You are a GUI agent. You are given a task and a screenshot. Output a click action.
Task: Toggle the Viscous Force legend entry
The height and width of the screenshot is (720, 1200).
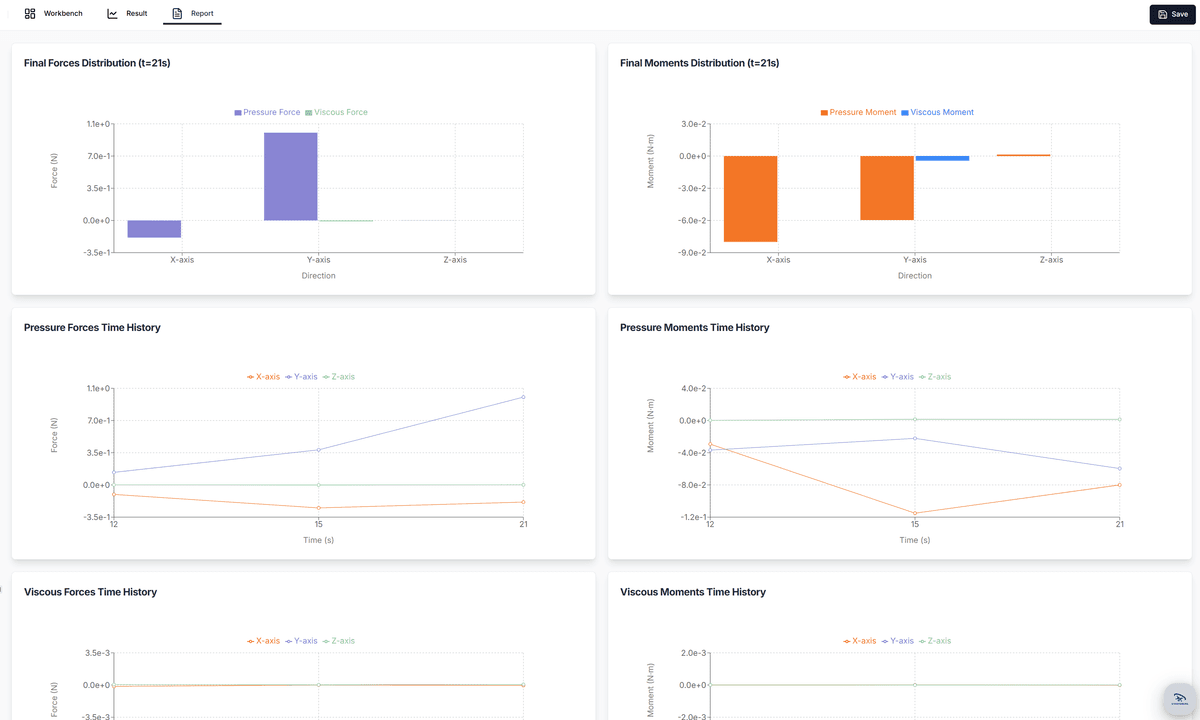tap(336, 112)
